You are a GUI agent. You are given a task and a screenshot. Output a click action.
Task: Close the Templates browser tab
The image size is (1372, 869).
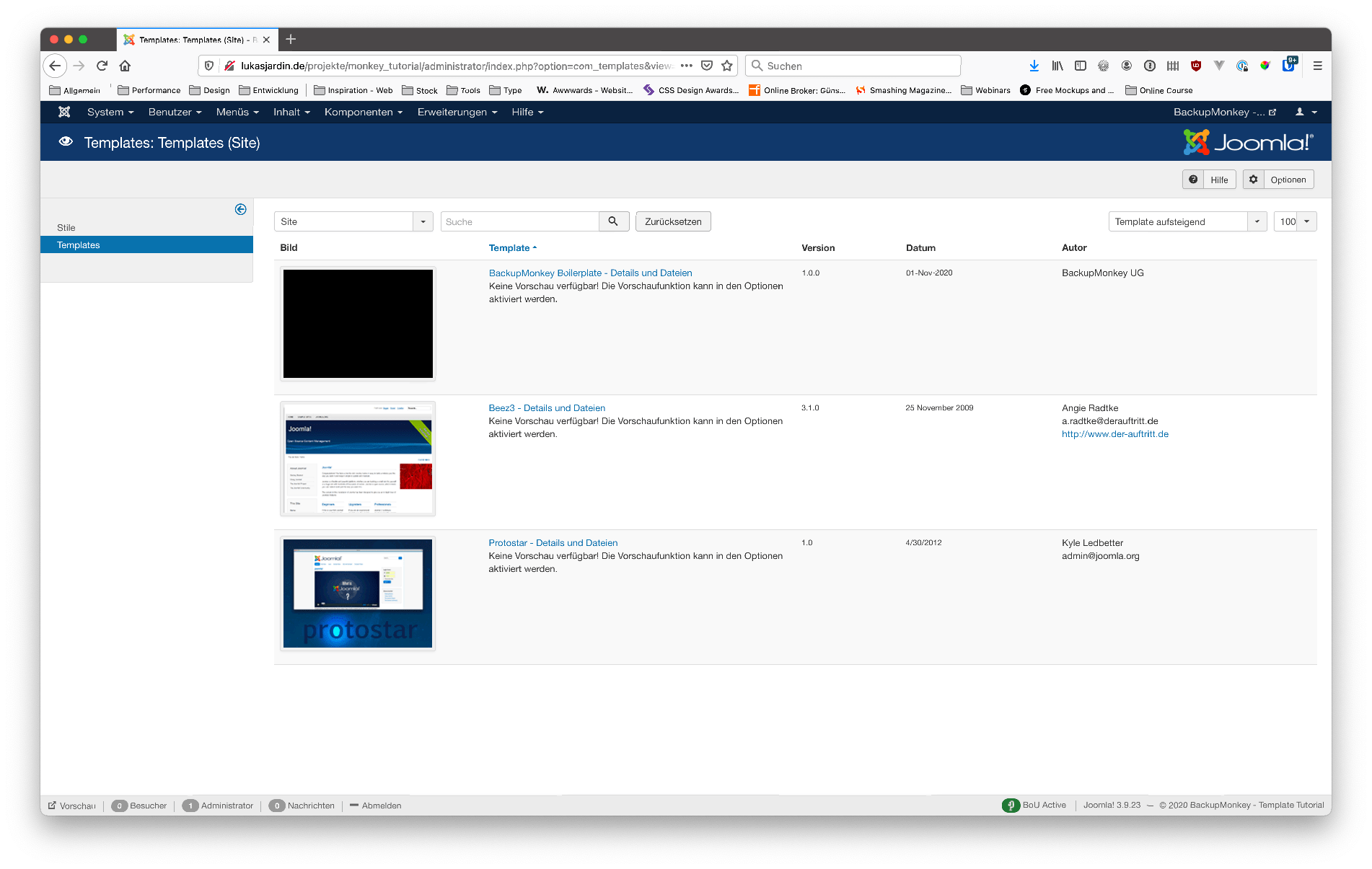[266, 40]
